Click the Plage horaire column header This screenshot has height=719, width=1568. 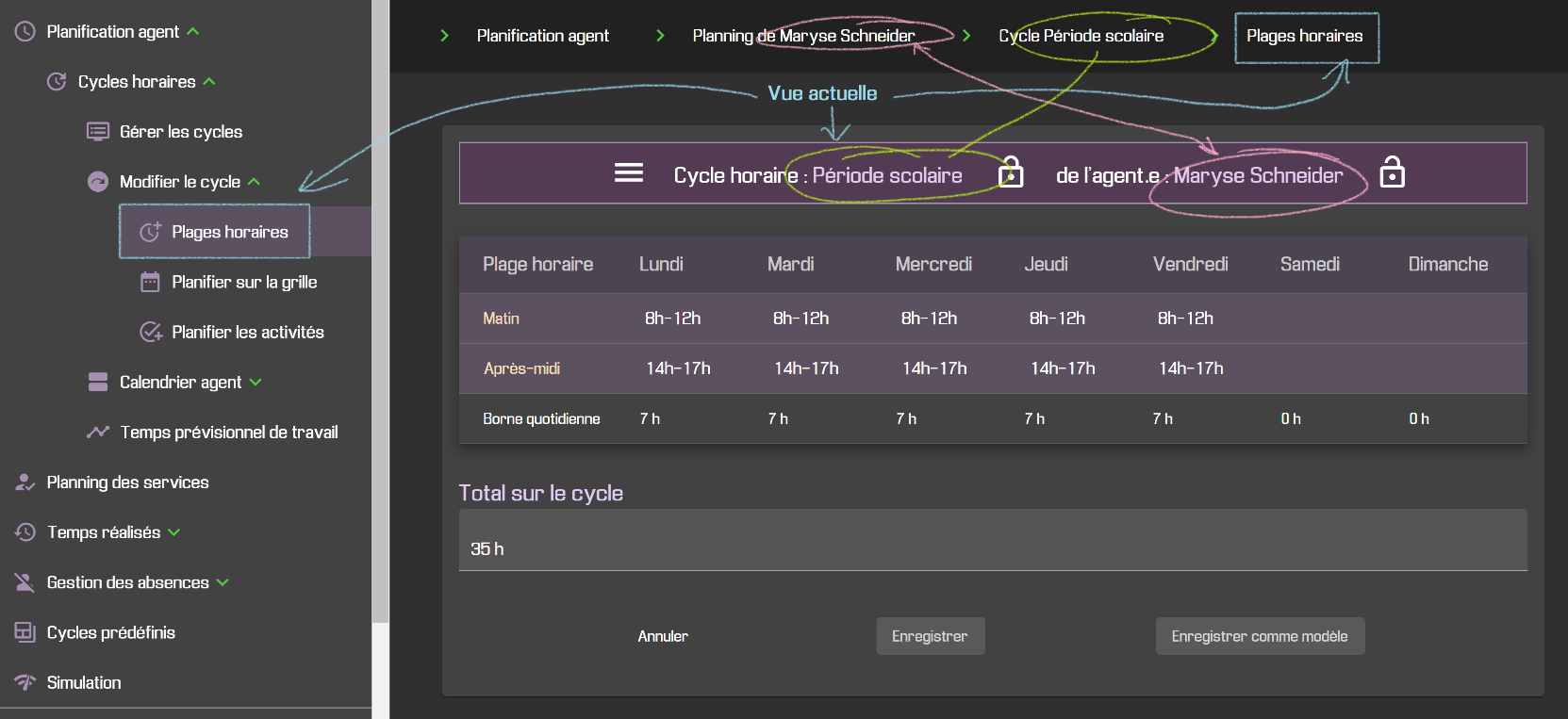pyautogui.click(x=537, y=265)
